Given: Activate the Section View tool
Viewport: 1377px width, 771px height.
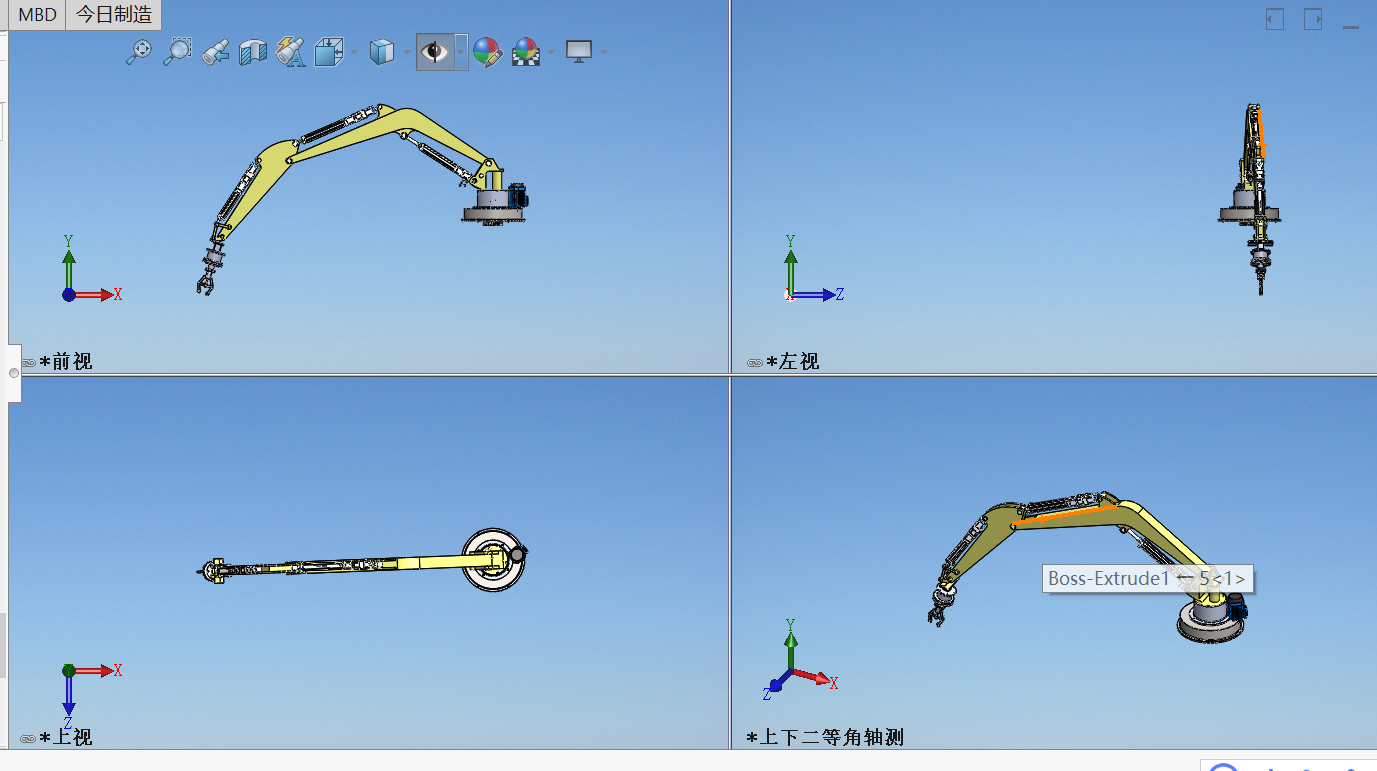Looking at the screenshot, I should click(253, 51).
